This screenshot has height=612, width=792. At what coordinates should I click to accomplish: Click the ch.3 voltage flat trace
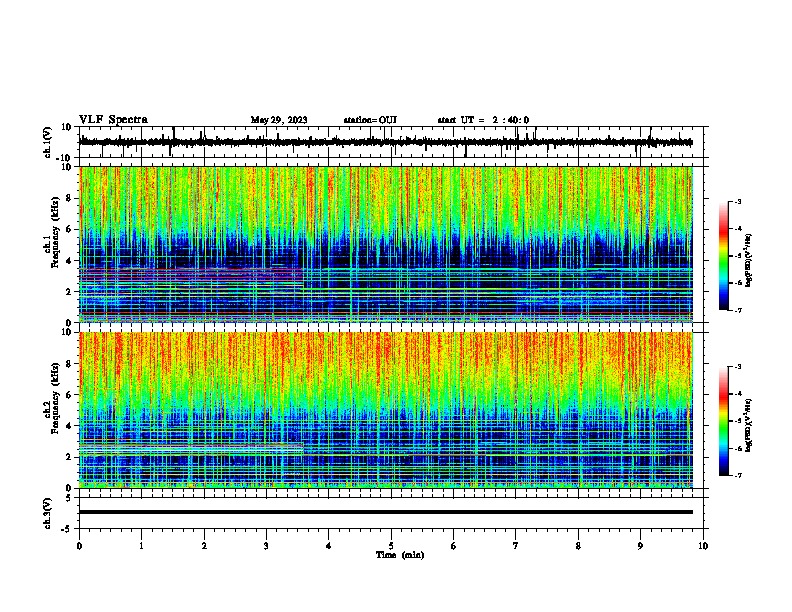tap(386, 512)
